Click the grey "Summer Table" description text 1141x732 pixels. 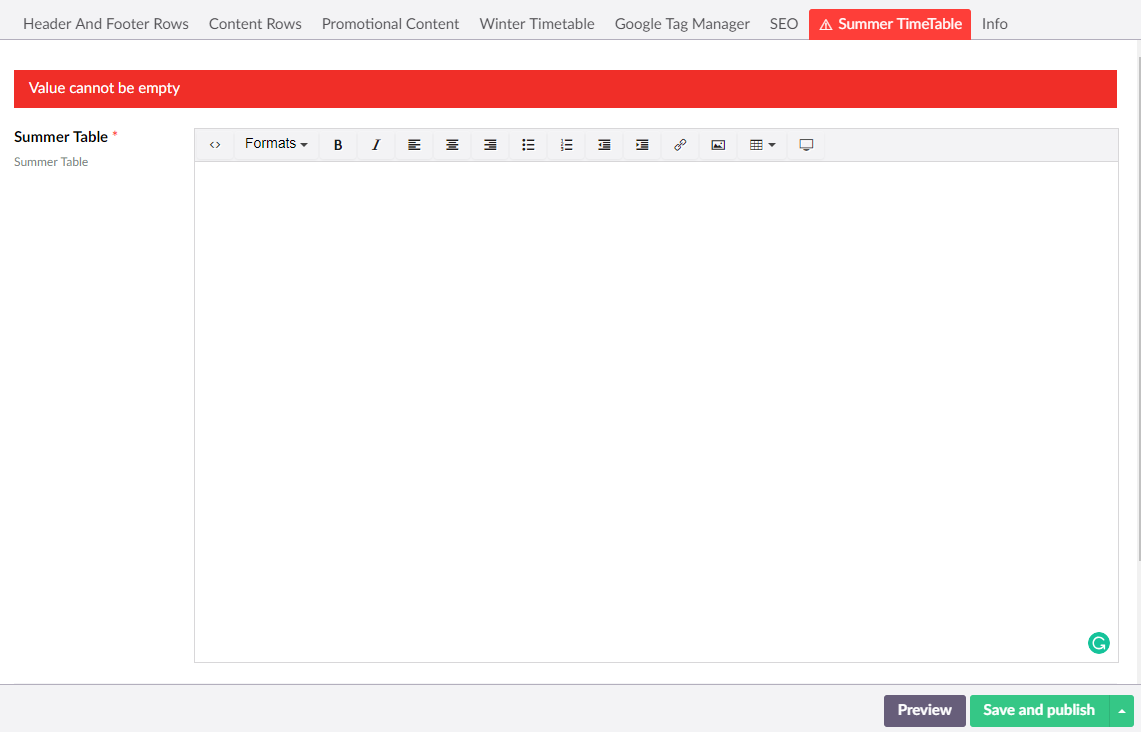coord(51,162)
